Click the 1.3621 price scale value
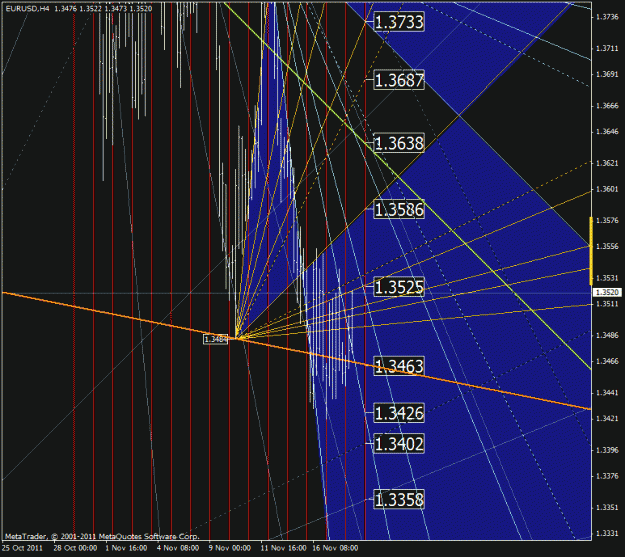This screenshot has height=557, width=625. coord(607,163)
